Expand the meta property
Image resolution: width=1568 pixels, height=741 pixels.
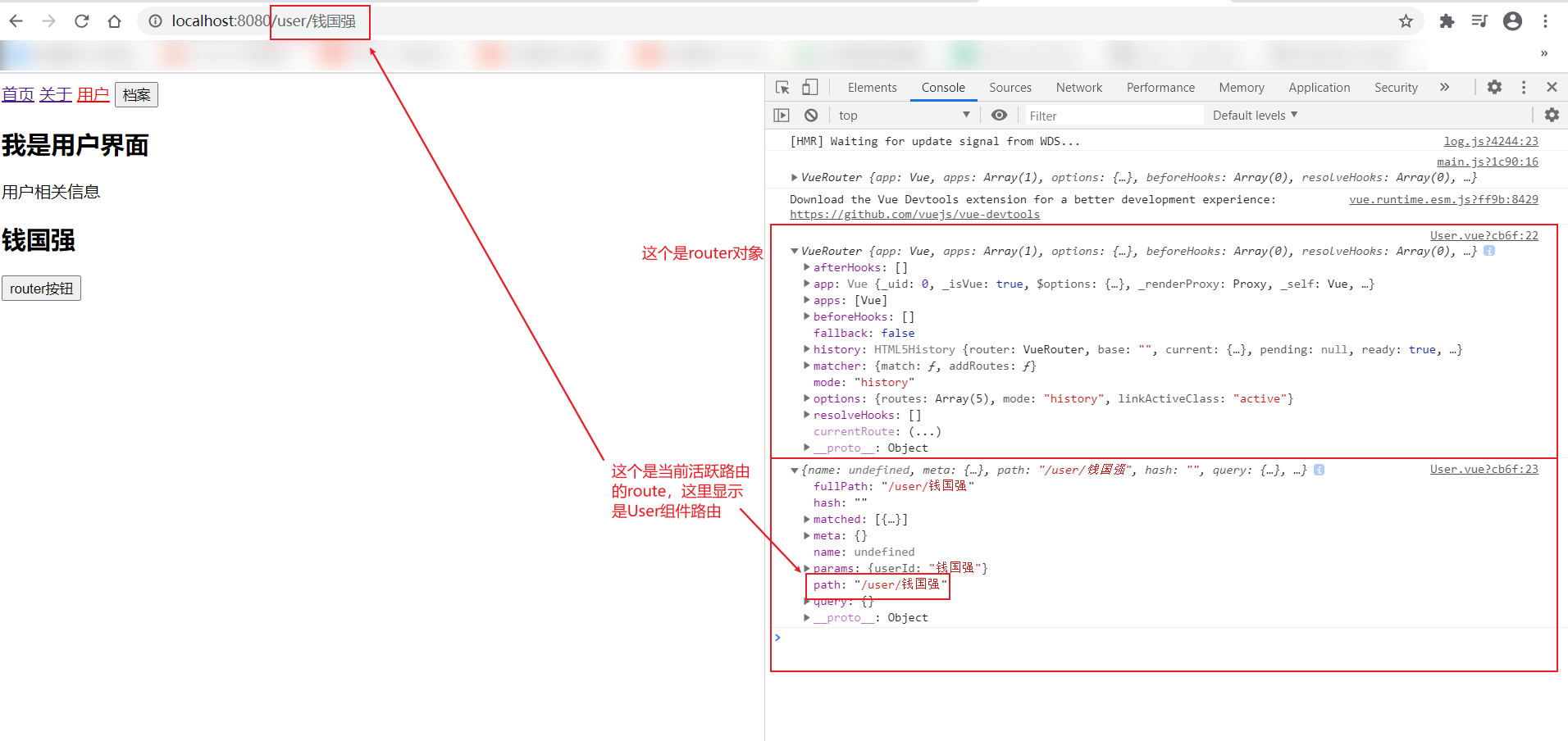pos(807,535)
